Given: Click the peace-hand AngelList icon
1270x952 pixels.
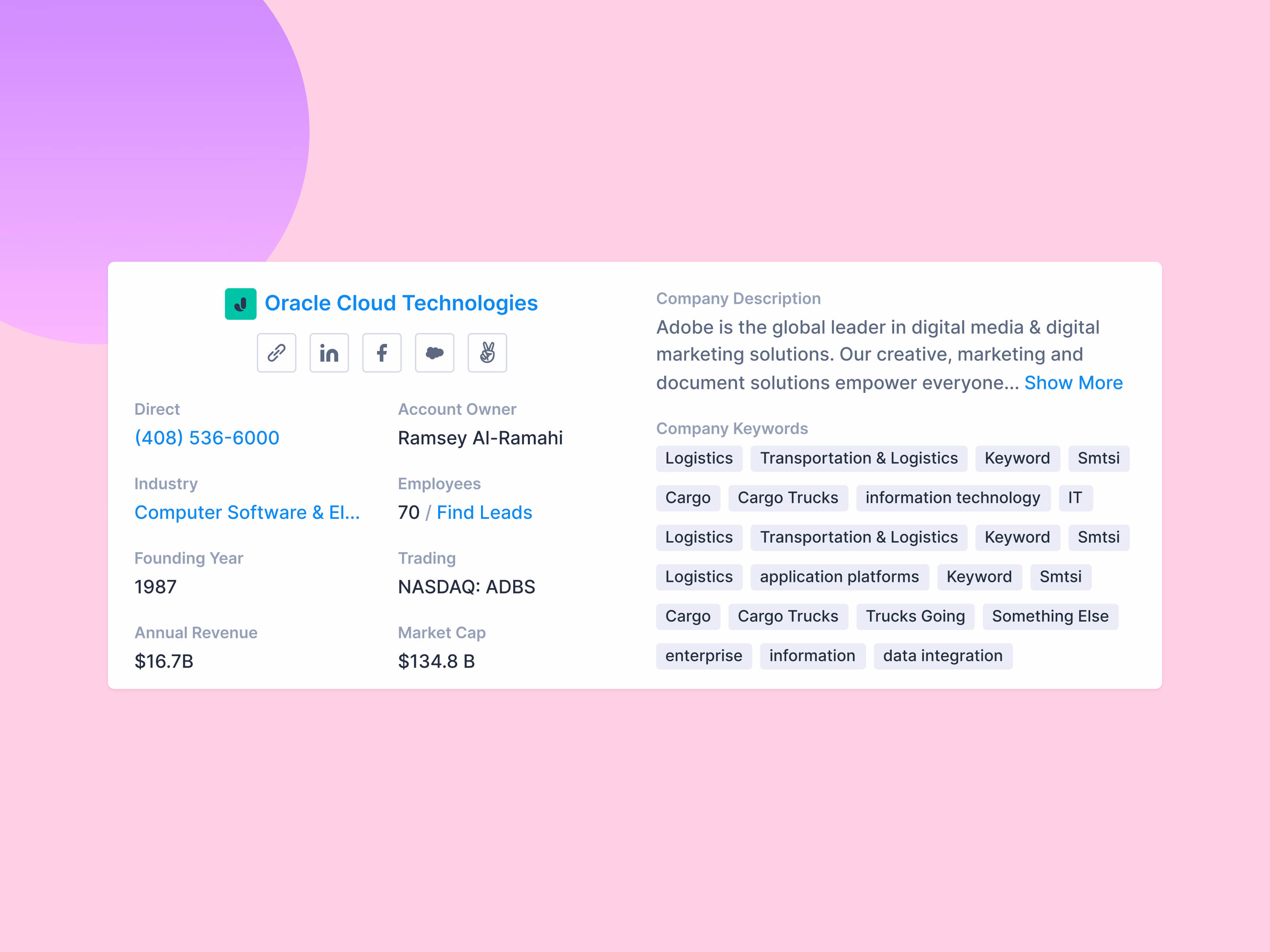Looking at the screenshot, I should (x=487, y=352).
